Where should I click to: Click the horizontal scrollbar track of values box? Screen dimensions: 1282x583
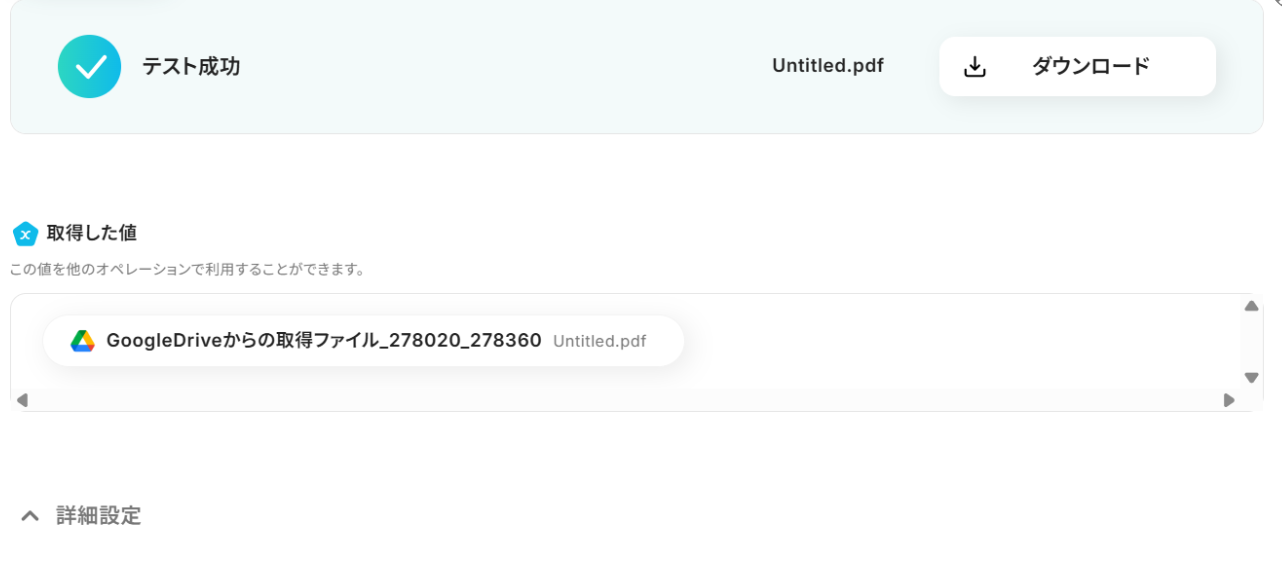pyautogui.click(x=625, y=400)
